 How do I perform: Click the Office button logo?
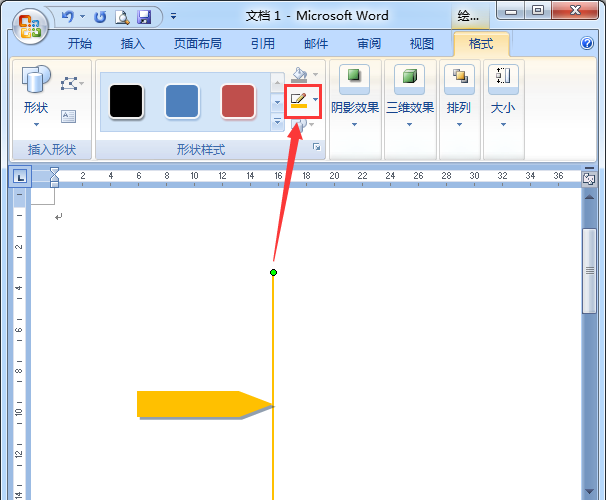click(x=31, y=24)
